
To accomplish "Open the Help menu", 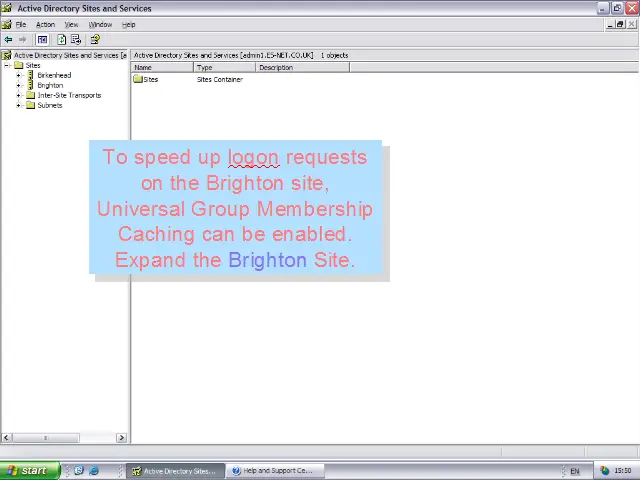I will click(x=129, y=24).
